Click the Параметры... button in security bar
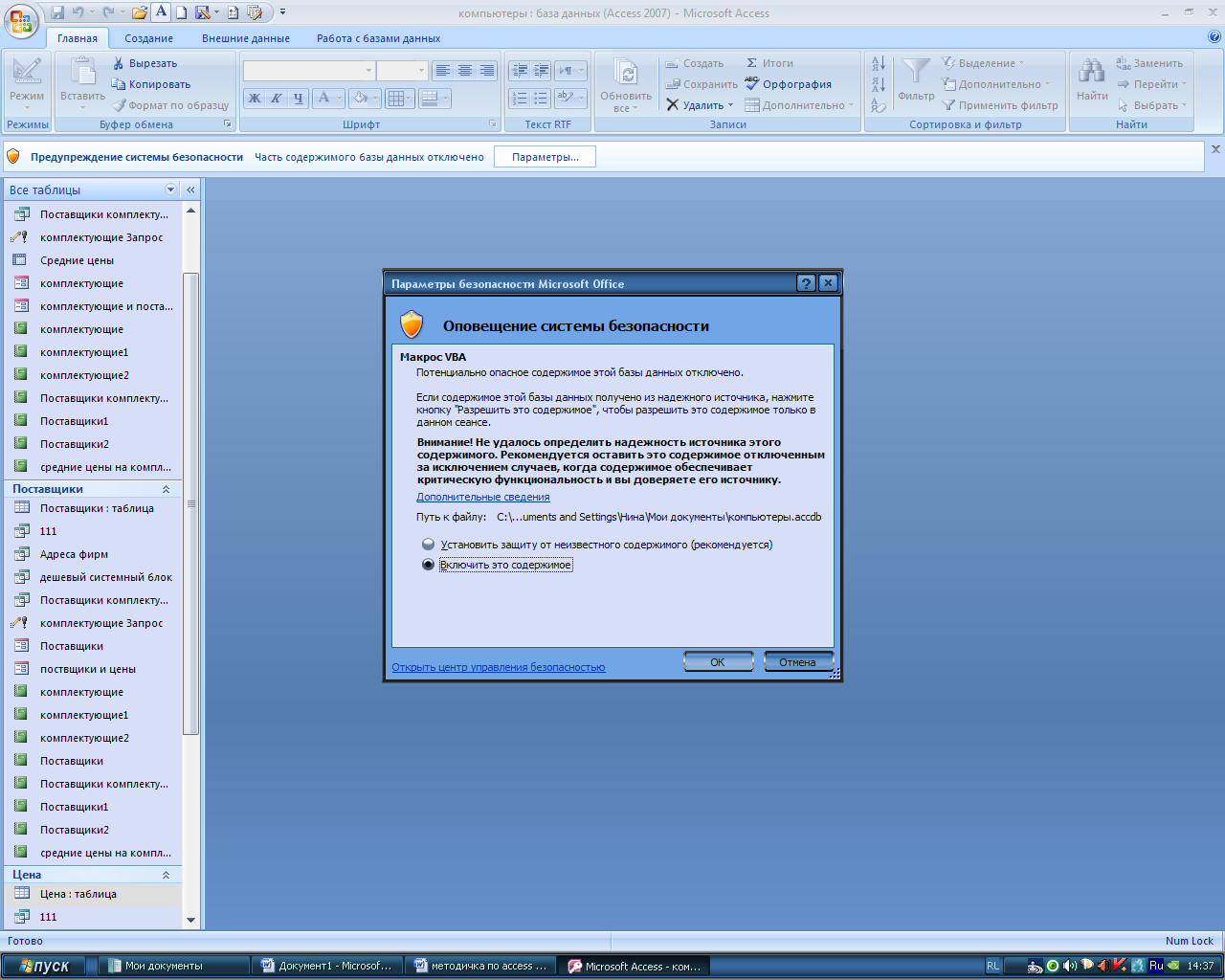The height and width of the screenshot is (980, 1225). pyautogui.click(x=545, y=157)
